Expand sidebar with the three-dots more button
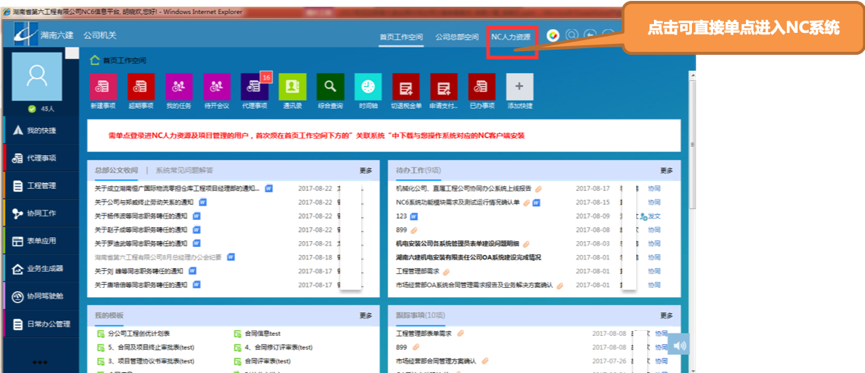 point(40,363)
